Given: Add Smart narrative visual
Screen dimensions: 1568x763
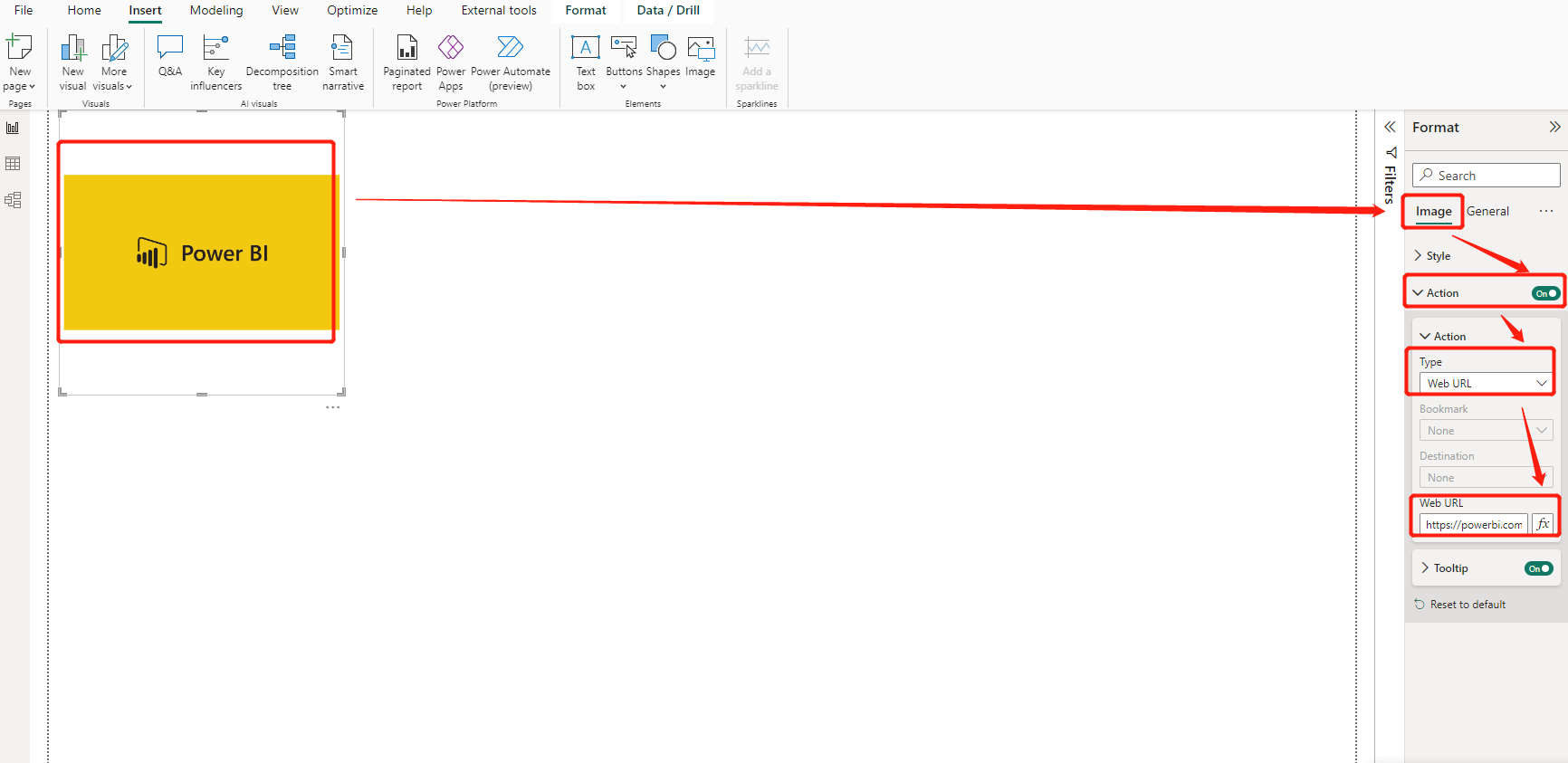Looking at the screenshot, I should coord(342,62).
